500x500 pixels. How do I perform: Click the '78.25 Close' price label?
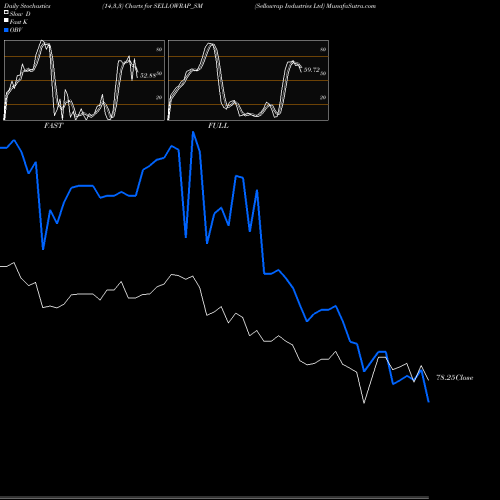click(x=455, y=378)
